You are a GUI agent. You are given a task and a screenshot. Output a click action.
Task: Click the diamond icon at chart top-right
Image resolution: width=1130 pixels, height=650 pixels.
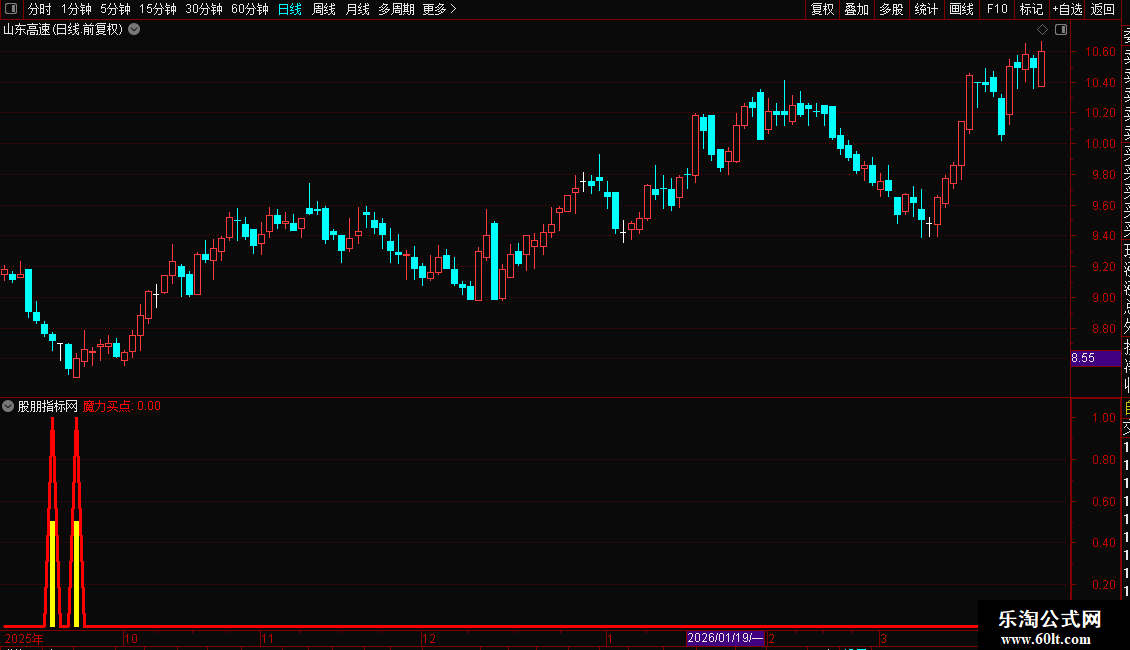click(x=1042, y=30)
